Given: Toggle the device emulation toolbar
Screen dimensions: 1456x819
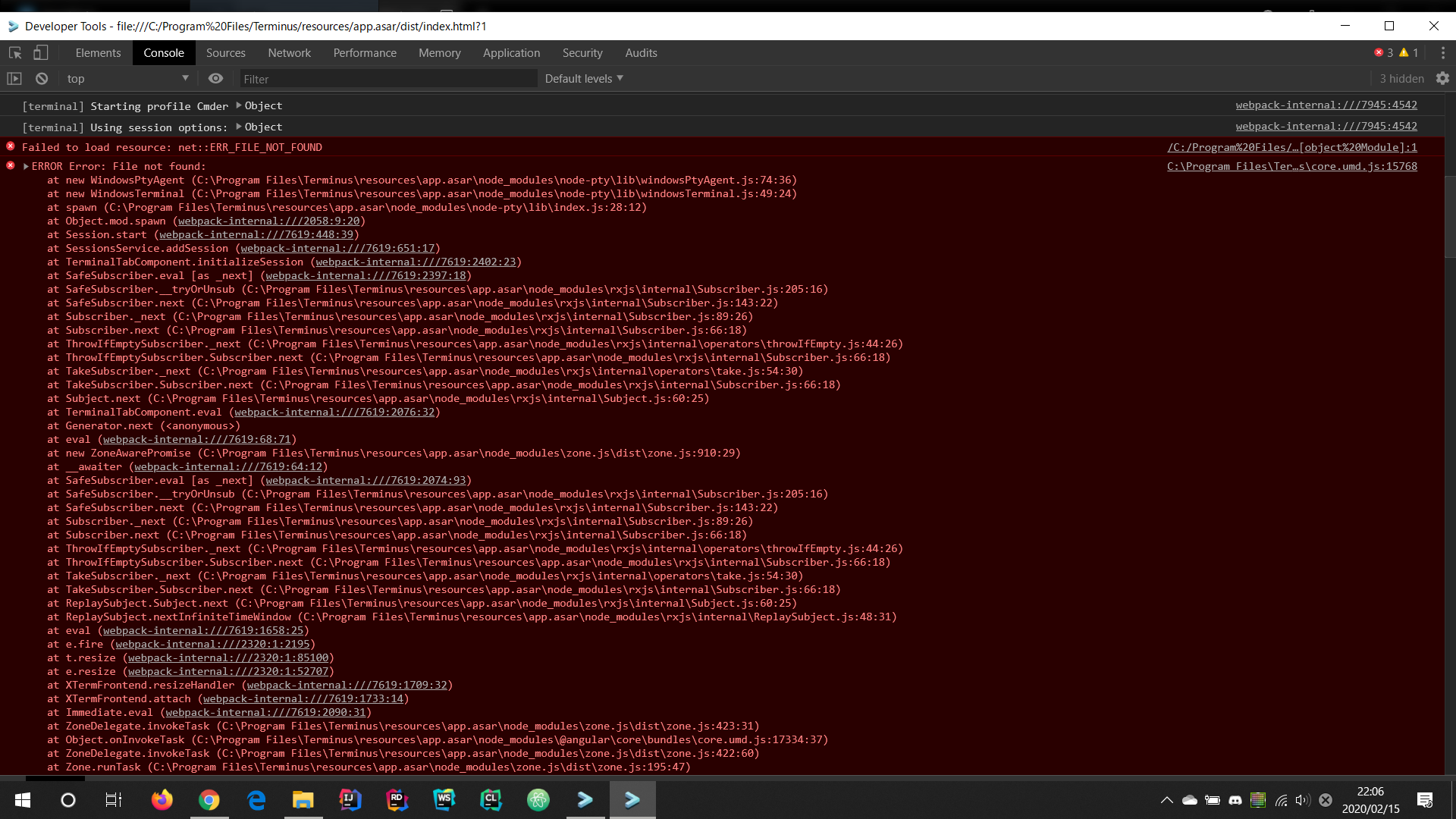Looking at the screenshot, I should (41, 52).
